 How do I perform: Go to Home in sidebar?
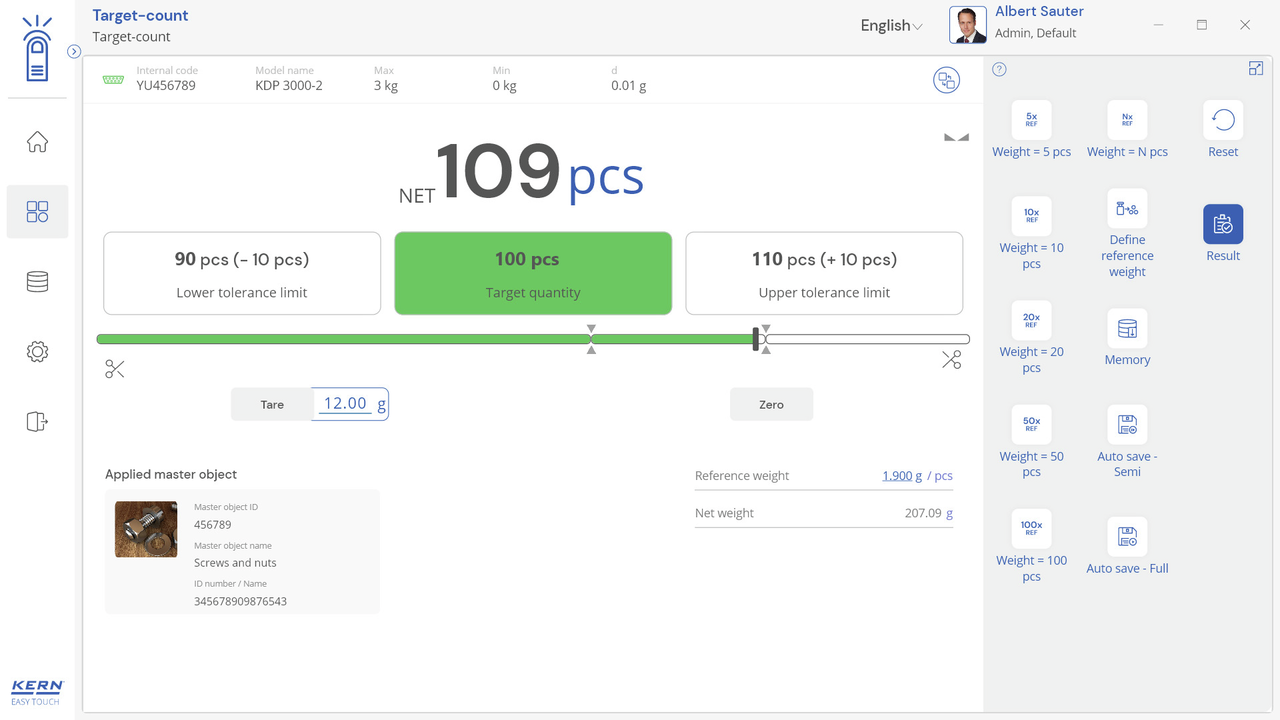click(x=37, y=142)
